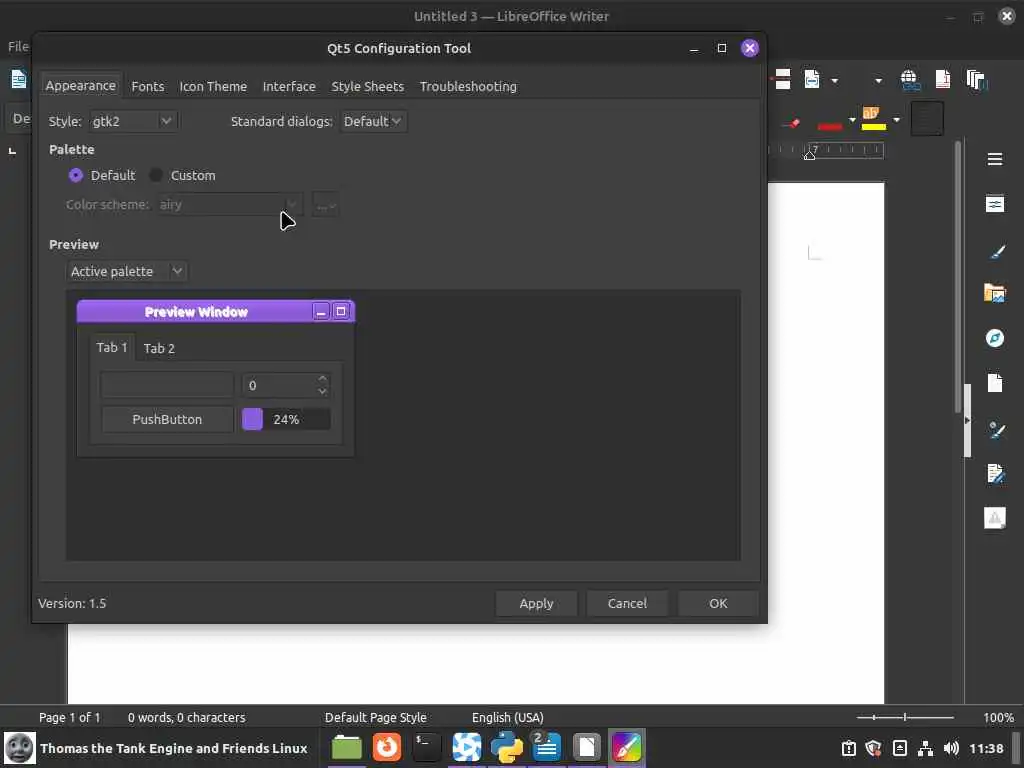Viewport: 1024px width, 768px height.
Task: Switch to the Interface tab
Action: [289, 86]
